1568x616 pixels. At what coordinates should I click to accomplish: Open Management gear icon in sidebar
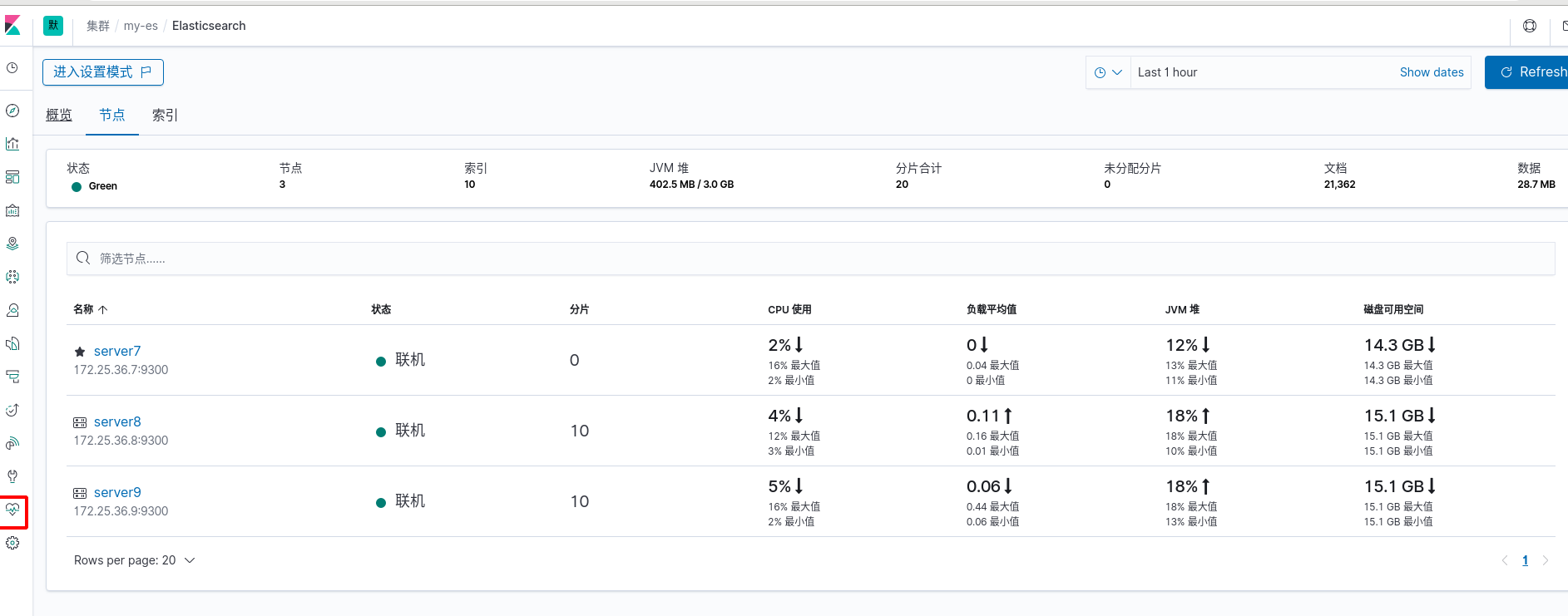[x=12, y=543]
